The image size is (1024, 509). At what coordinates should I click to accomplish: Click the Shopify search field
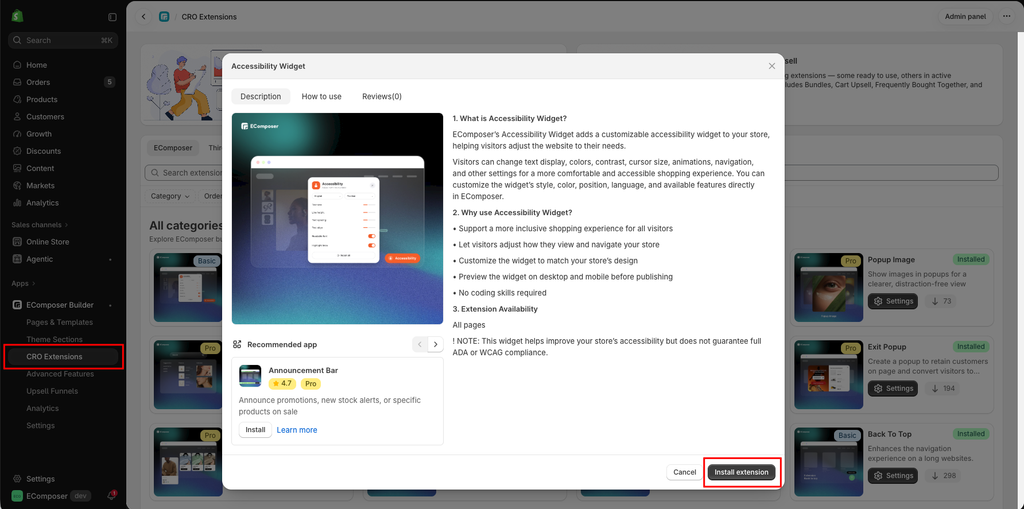(63, 41)
